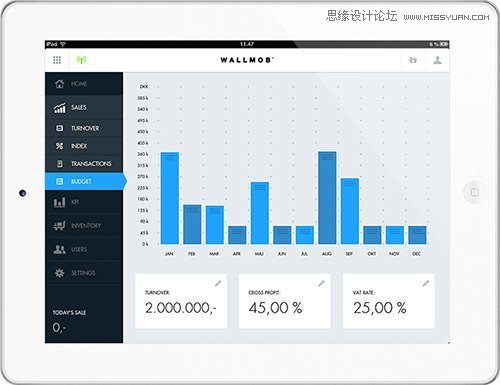Select the JAN bar in chart
This screenshot has height=385, width=500.
[x=170, y=198]
